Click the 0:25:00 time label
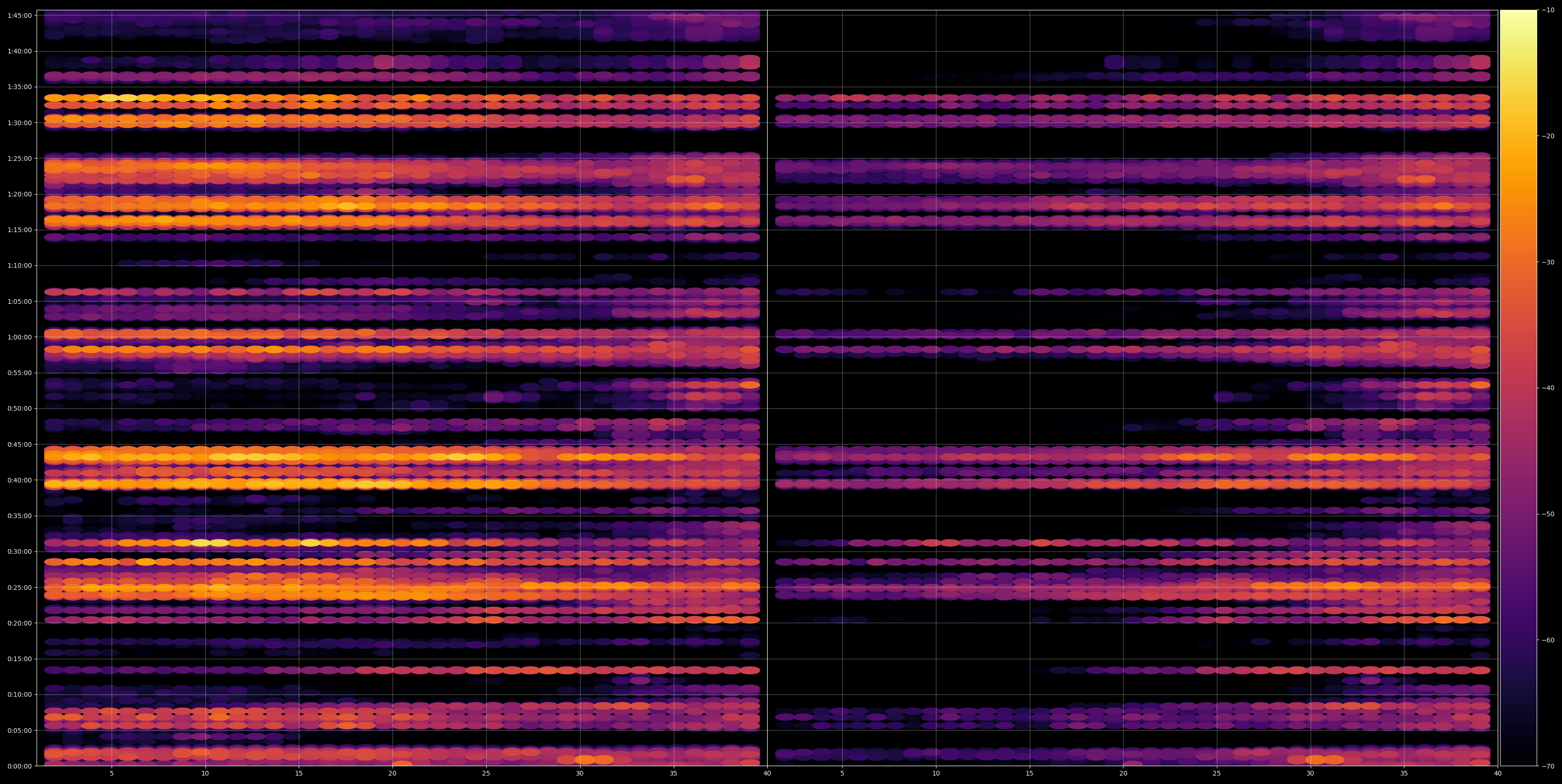The height and width of the screenshot is (784, 1562). [19, 587]
